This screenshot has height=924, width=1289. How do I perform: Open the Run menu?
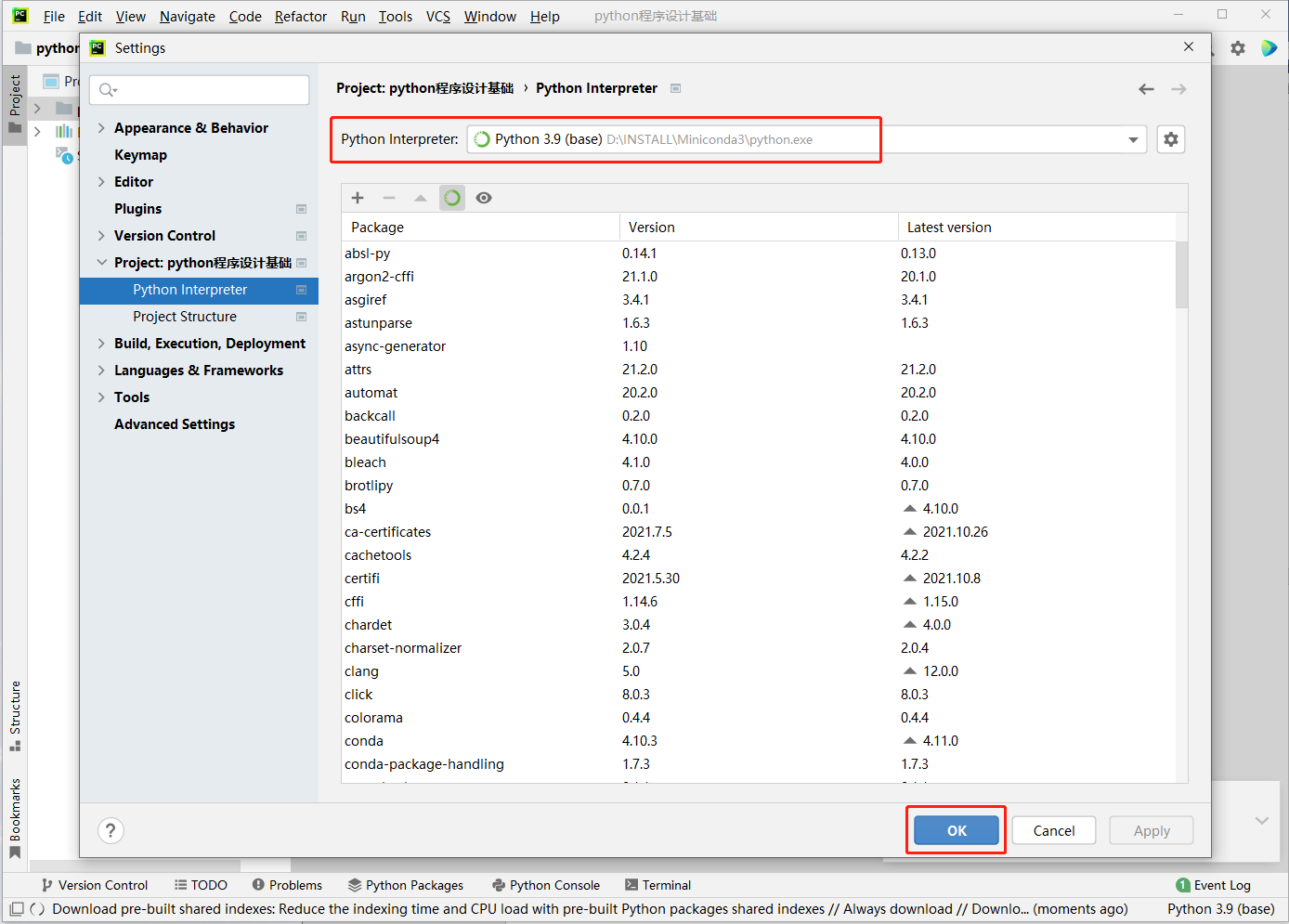point(353,16)
